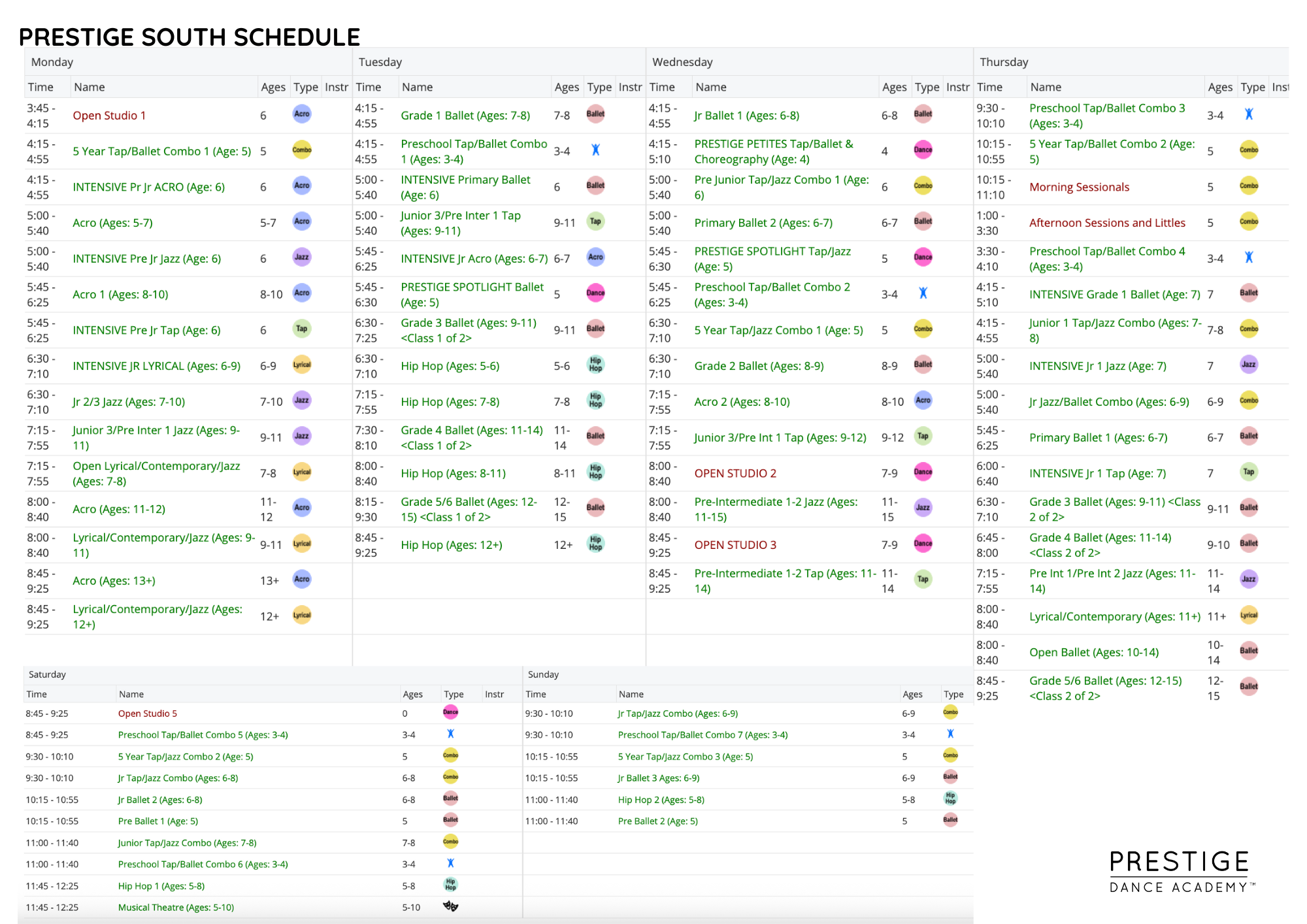This screenshot has height=924, width=1307.
Task: Click dancer icon for Preschool Tap/Ballet Combo 2
Action: [923, 293]
